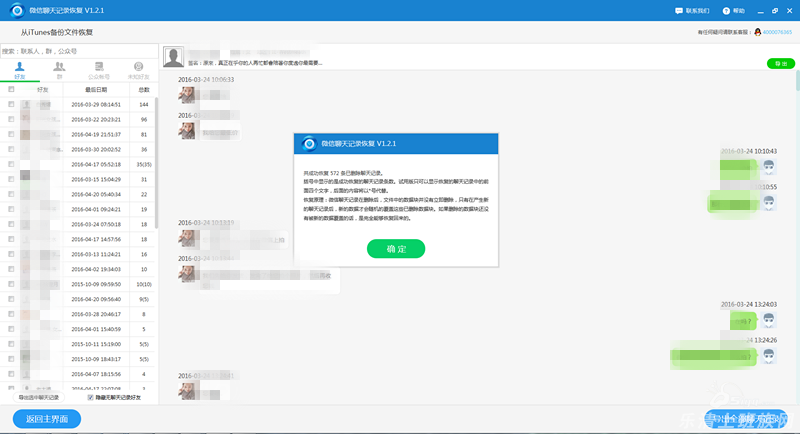Tick the select-all checkbox in the table header
The image size is (800, 434).
click(x=11, y=89)
